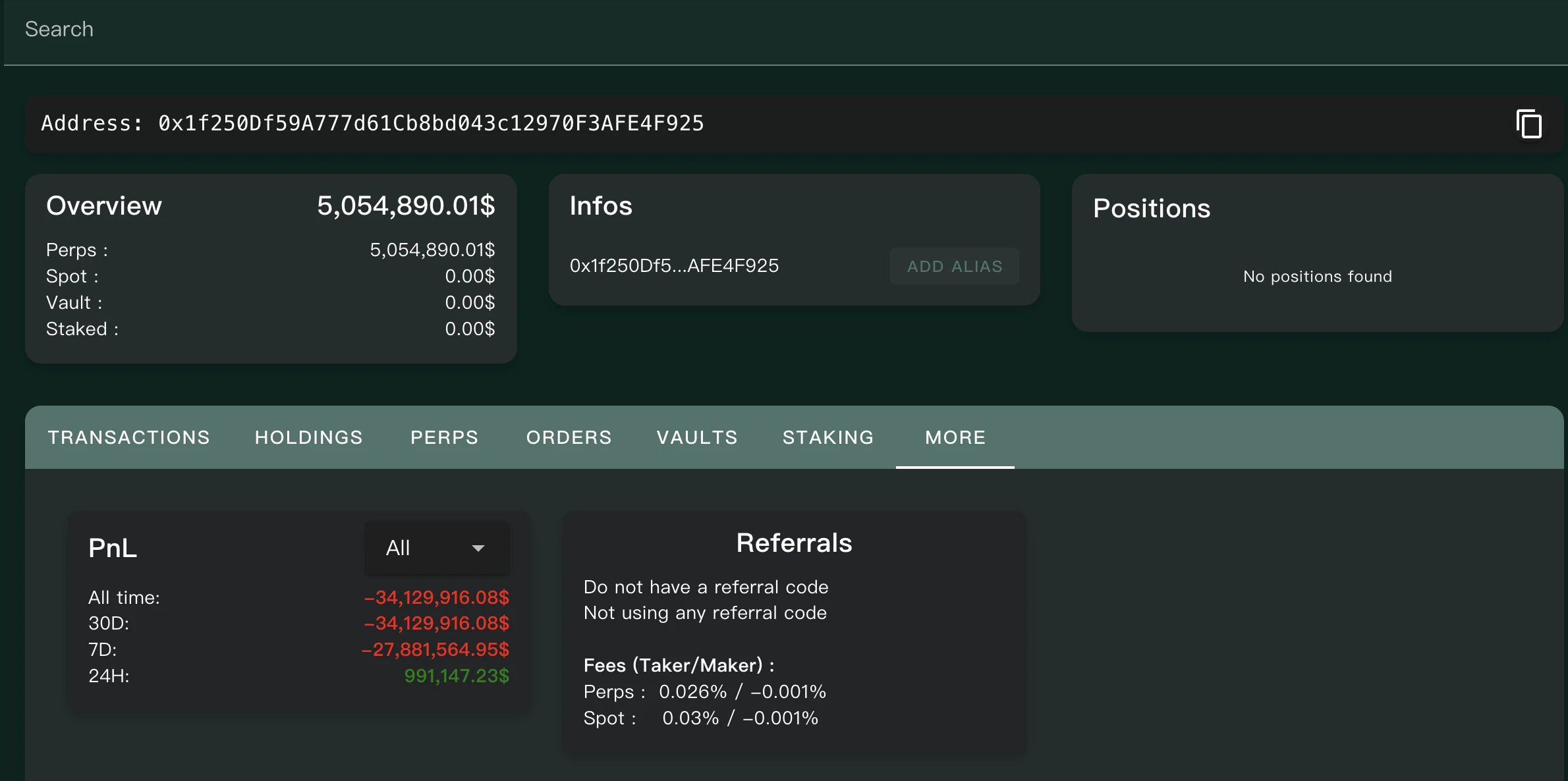Image resolution: width=1568 pixels, height=781 pixels.
Task: Open the PnL All period dropdown
Action: click(x=436, y=548)
